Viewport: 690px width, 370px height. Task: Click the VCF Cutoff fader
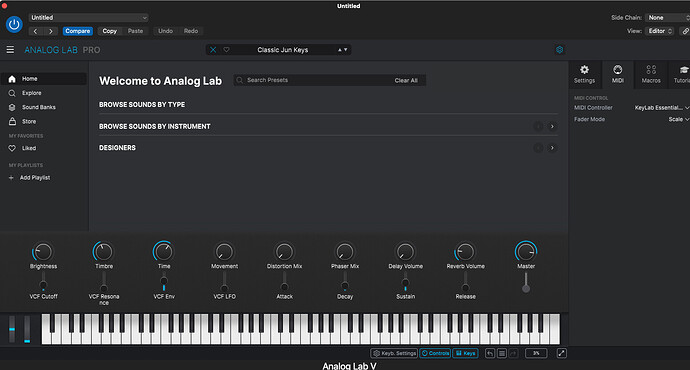tap(43, 282)
